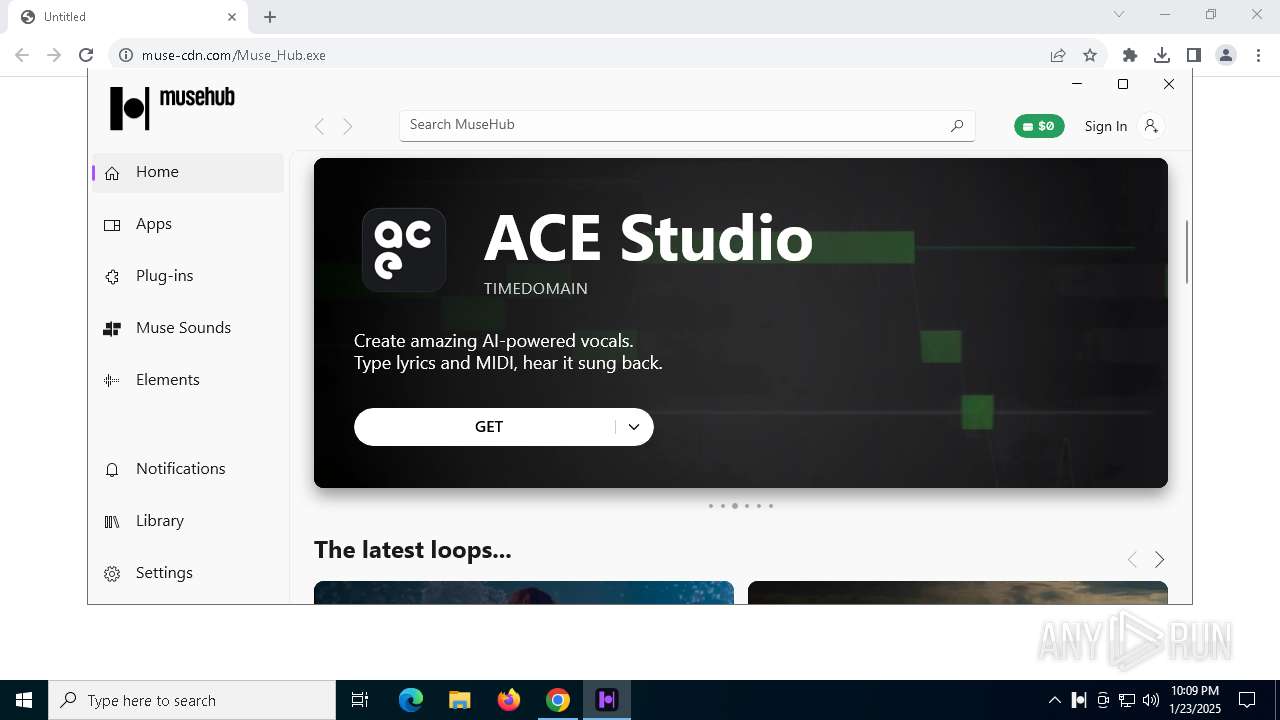Open new tab in Chrome
This screenshot has width=1280, height=720.
270,17
